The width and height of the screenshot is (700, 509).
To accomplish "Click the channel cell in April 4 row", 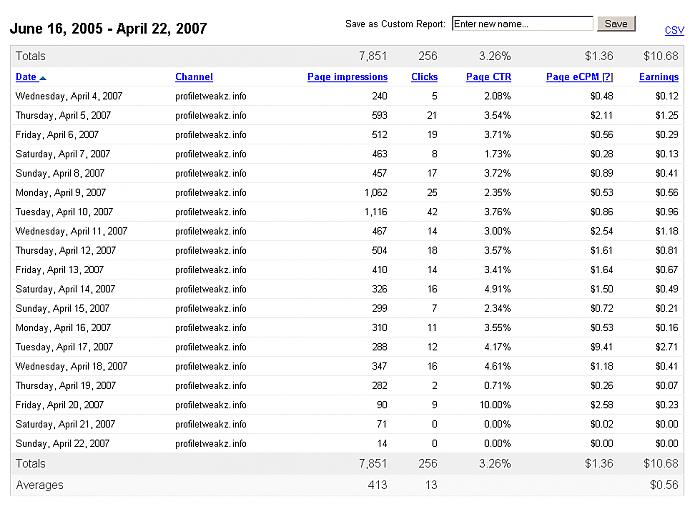I will [x=211, y=96].
